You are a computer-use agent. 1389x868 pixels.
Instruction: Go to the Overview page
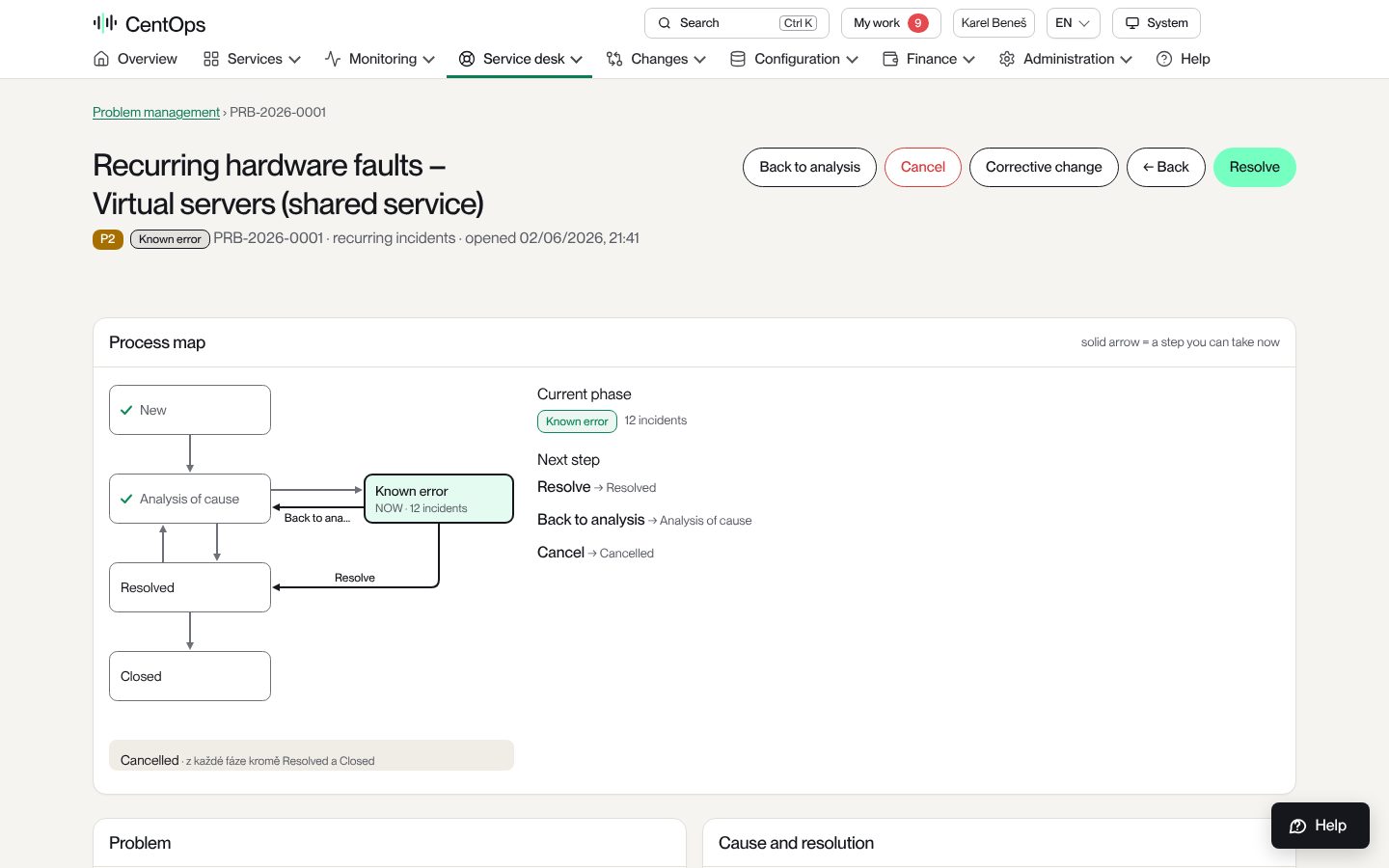(136, 59)
